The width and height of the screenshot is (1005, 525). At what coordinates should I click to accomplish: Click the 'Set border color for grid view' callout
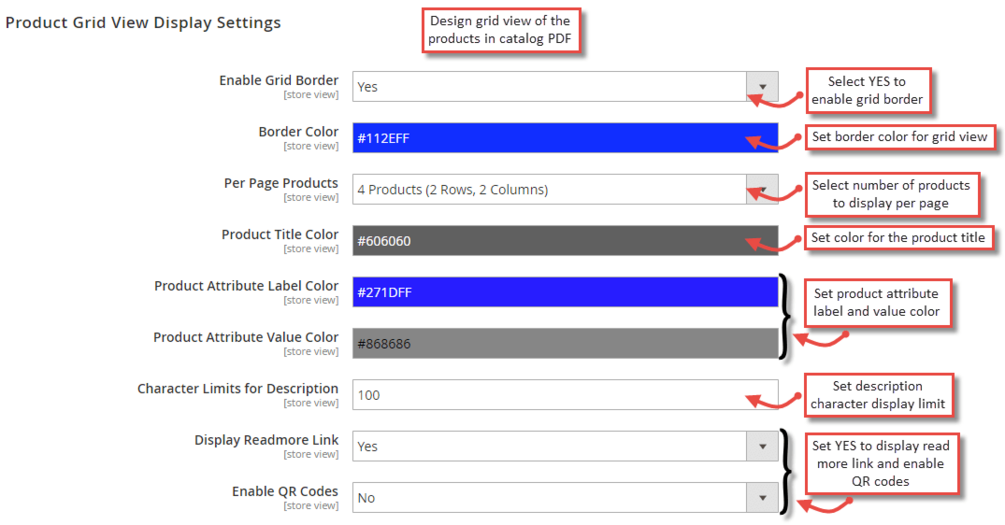pyautogui.click(x=900, y=137)
